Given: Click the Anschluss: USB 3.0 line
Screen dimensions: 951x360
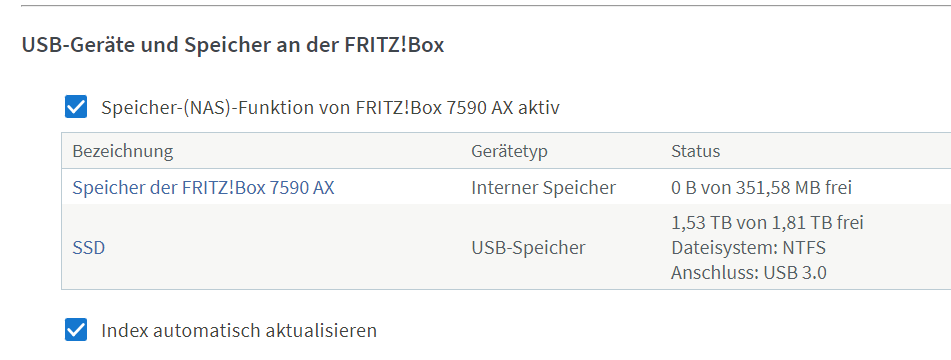Looking at the screenshot, I should pos(748,273).
